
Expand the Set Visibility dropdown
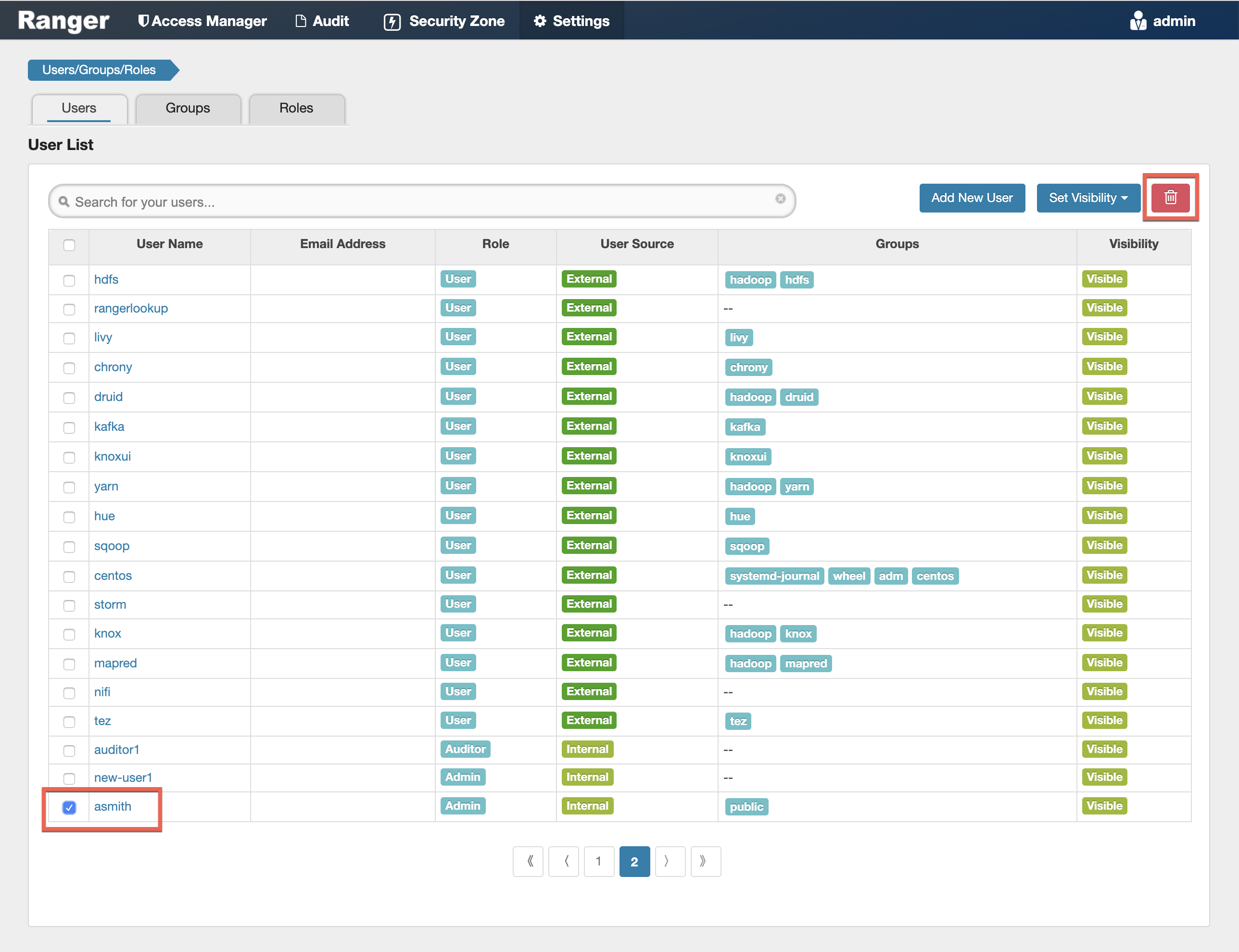[1087, 198]
